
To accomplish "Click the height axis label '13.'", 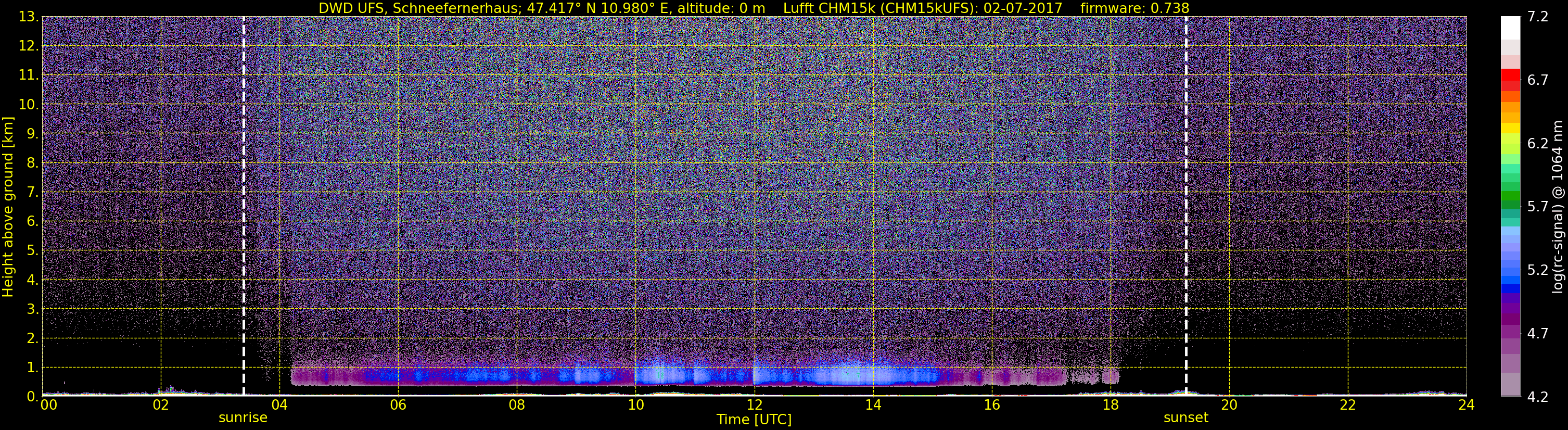I will click(x=29, y=17).
